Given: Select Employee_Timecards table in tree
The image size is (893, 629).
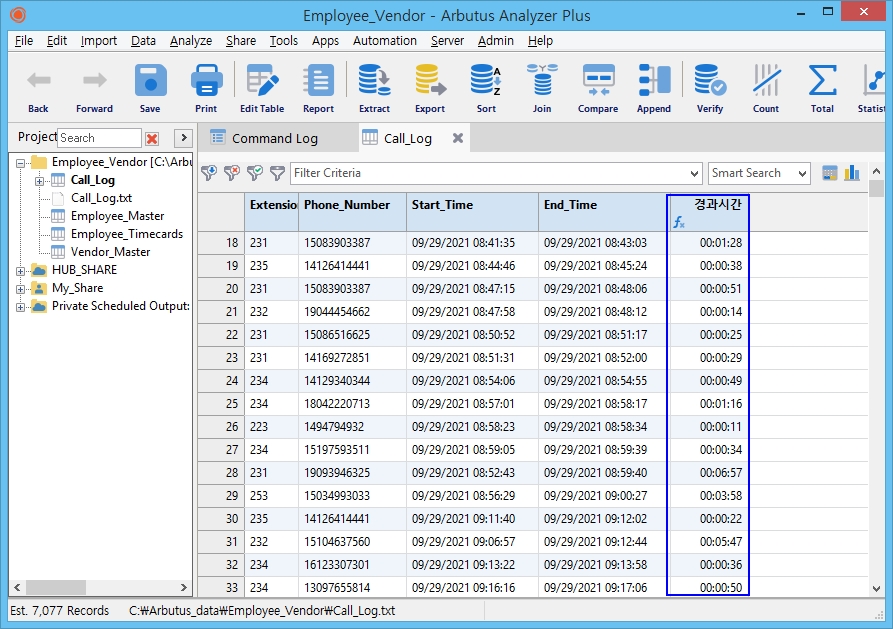Looking at the screenshot, I should point(126,234).
